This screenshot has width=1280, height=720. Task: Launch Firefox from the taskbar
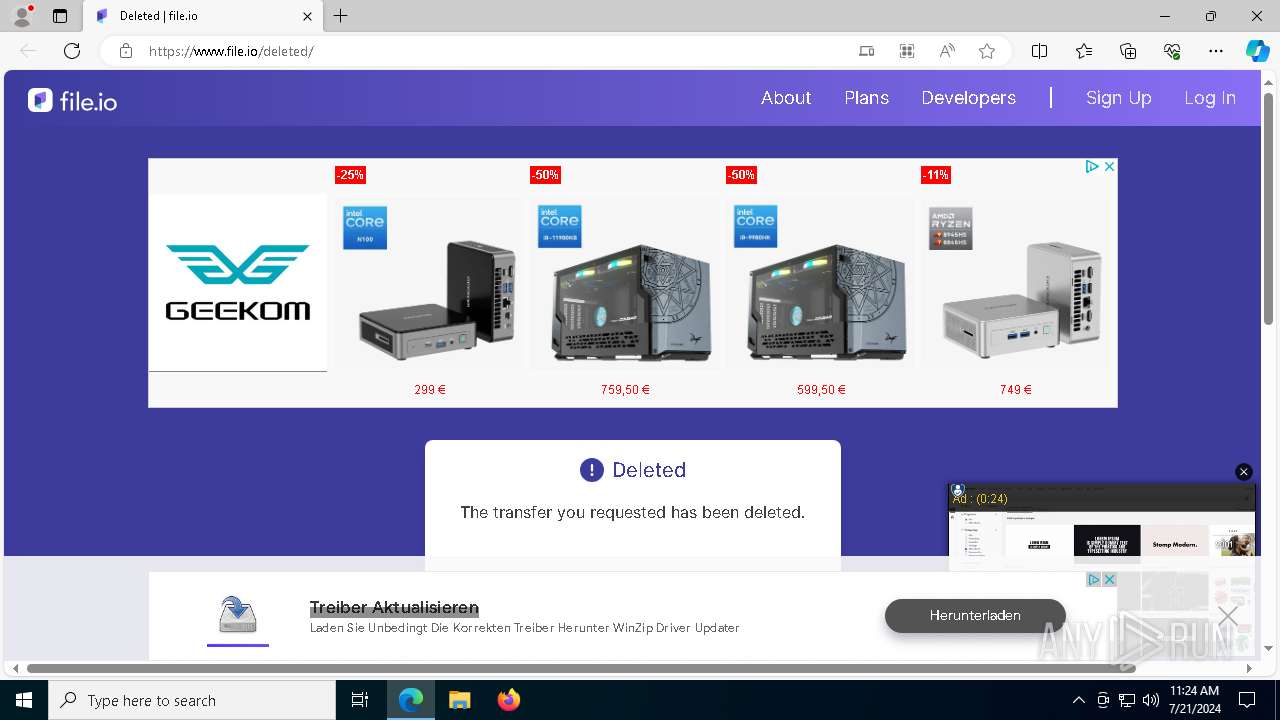[508, 700]
